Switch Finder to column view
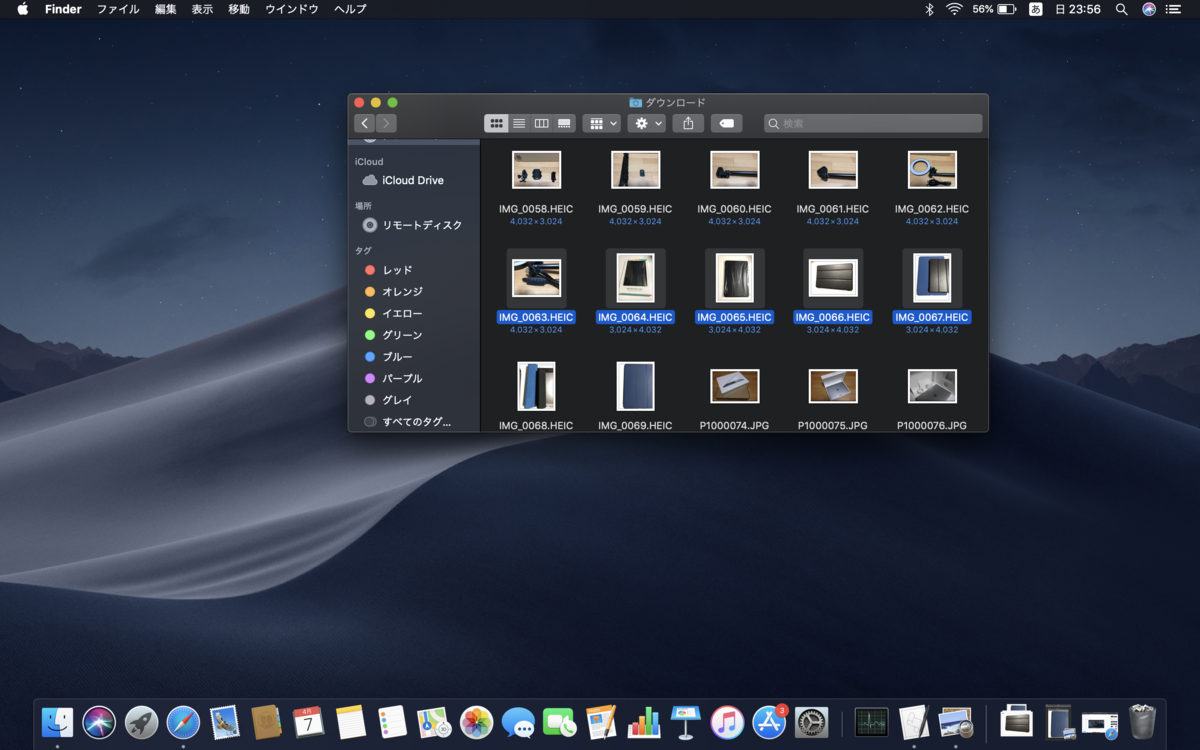Image resolution: width=1200 pixels, height=750 pixels. click(541, 123)
